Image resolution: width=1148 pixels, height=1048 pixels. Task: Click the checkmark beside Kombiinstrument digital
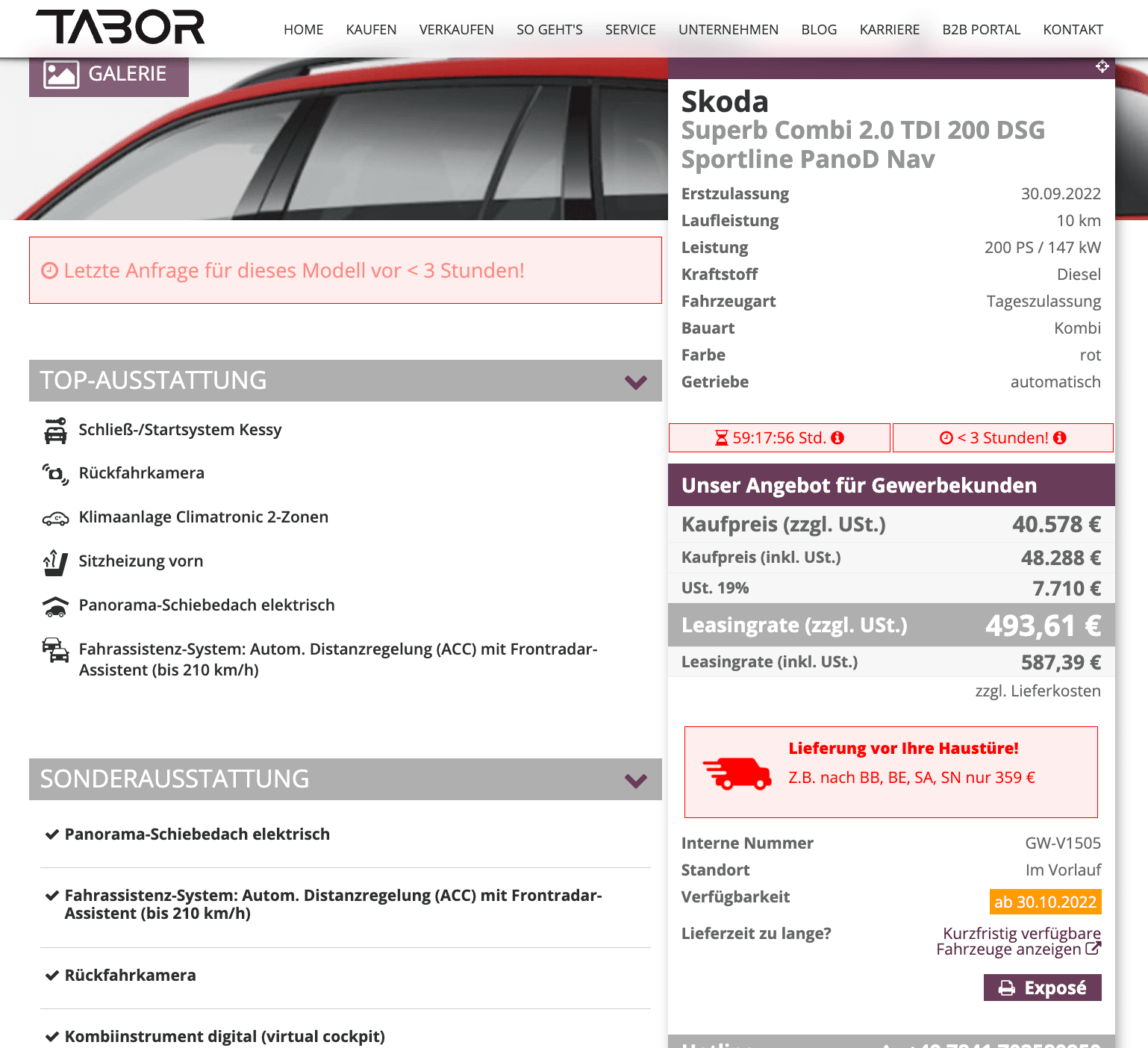[x=52, y=1037]
